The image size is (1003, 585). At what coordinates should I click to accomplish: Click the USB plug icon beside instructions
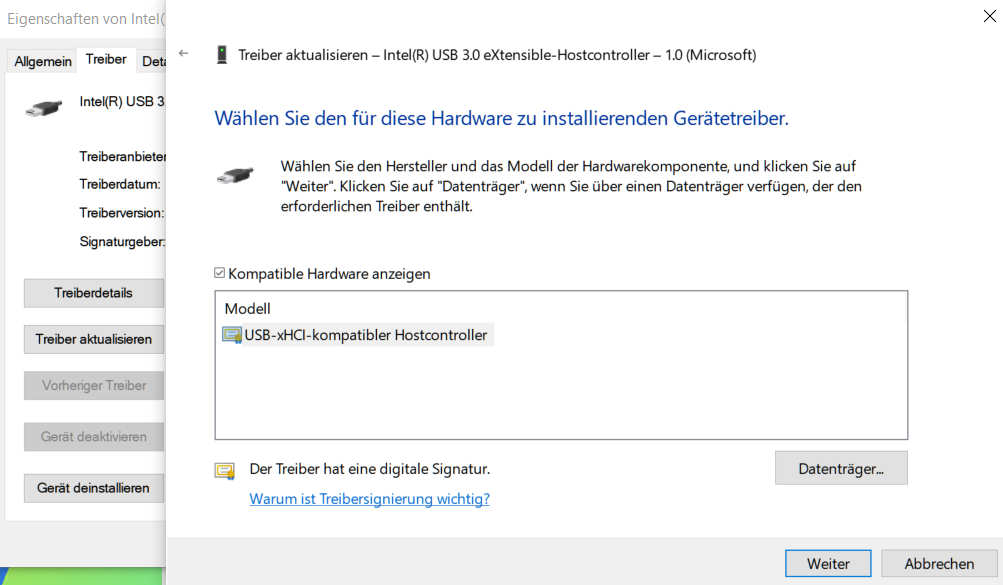[x=235, y=175]
